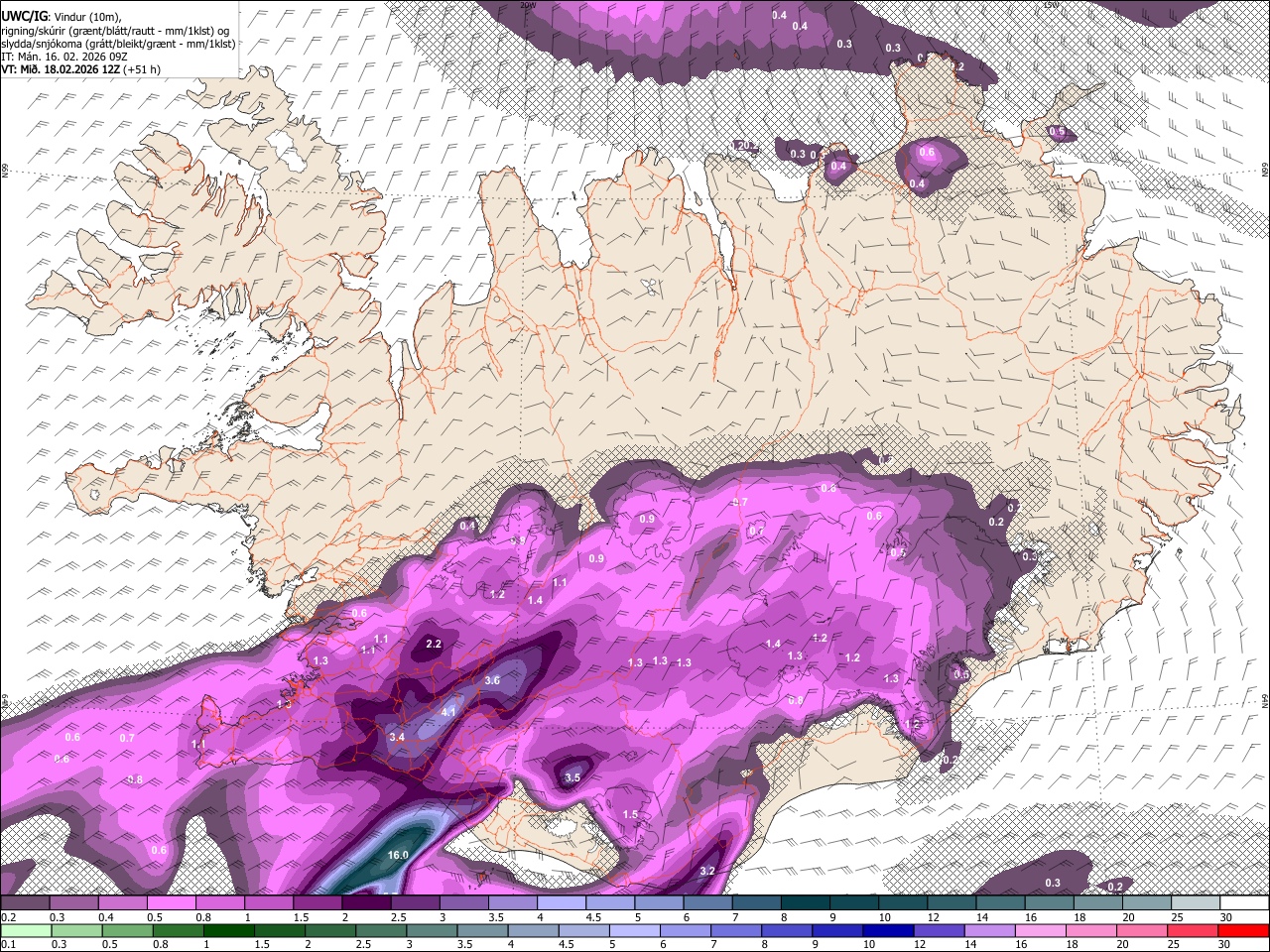Click the '30' label in the upper legend row
Image resolution: width=1270 pixels, height=952 pixels.
click(1226, 917)
